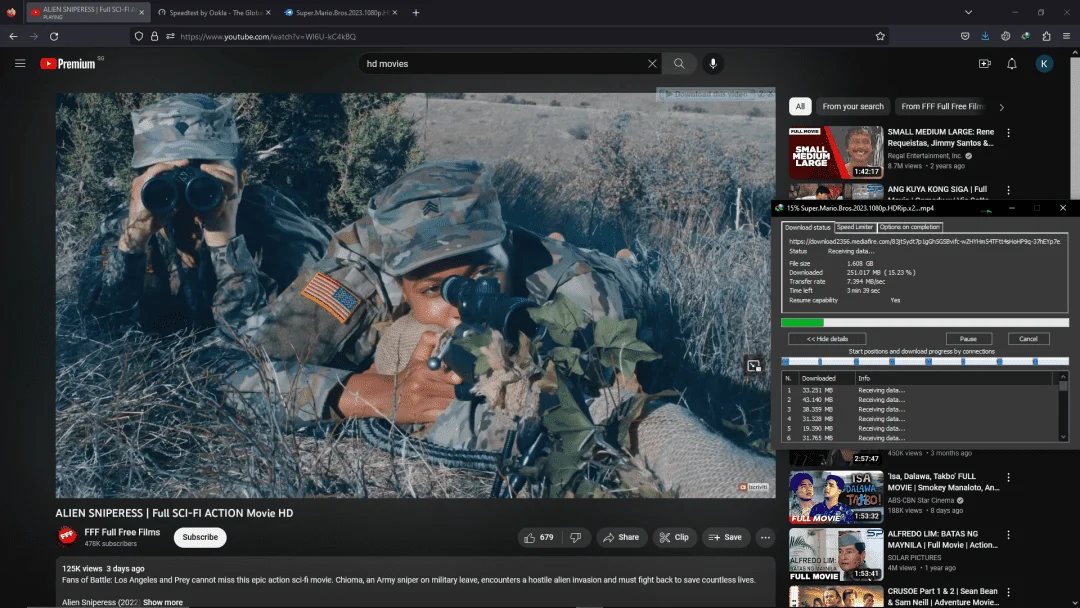The height and width of the screenshot is (608, 1080).
Task: Pause the IDM download
Action: click(x=968, y=339)
